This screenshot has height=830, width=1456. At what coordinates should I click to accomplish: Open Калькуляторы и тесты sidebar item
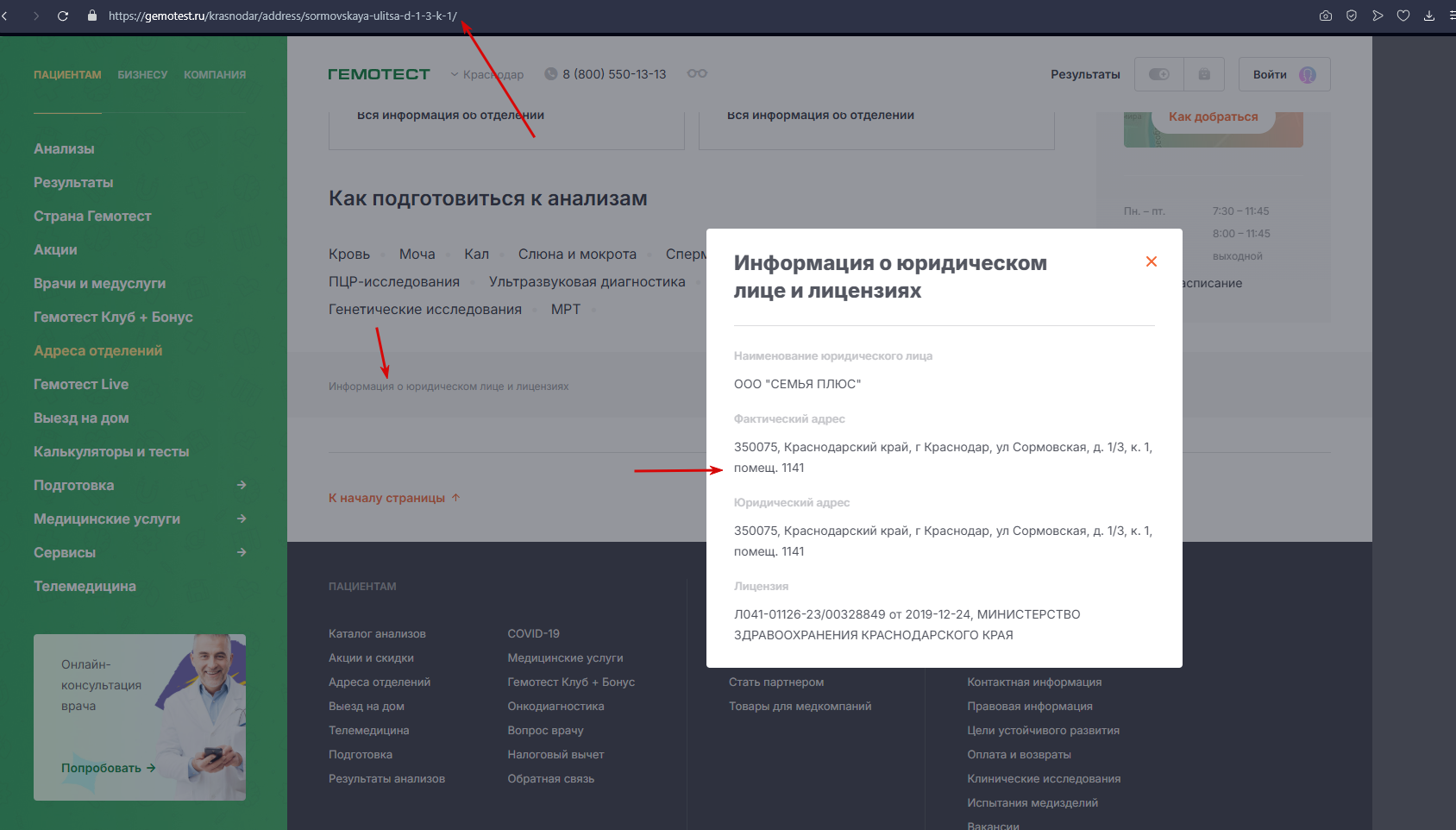pos(111,451)
